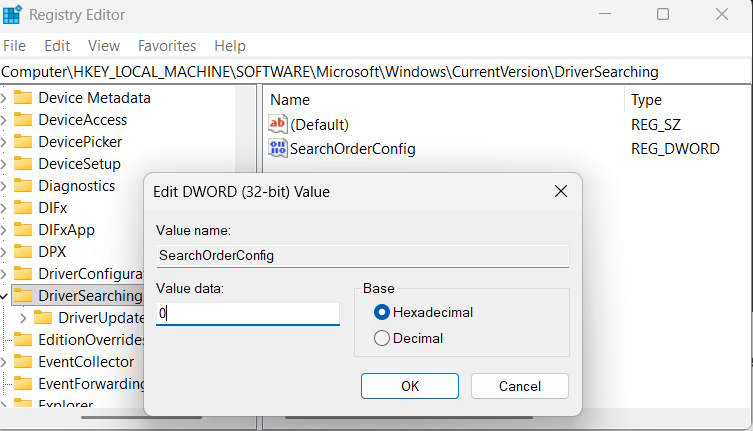Maximize the Registry Editor window

(663, 14)
